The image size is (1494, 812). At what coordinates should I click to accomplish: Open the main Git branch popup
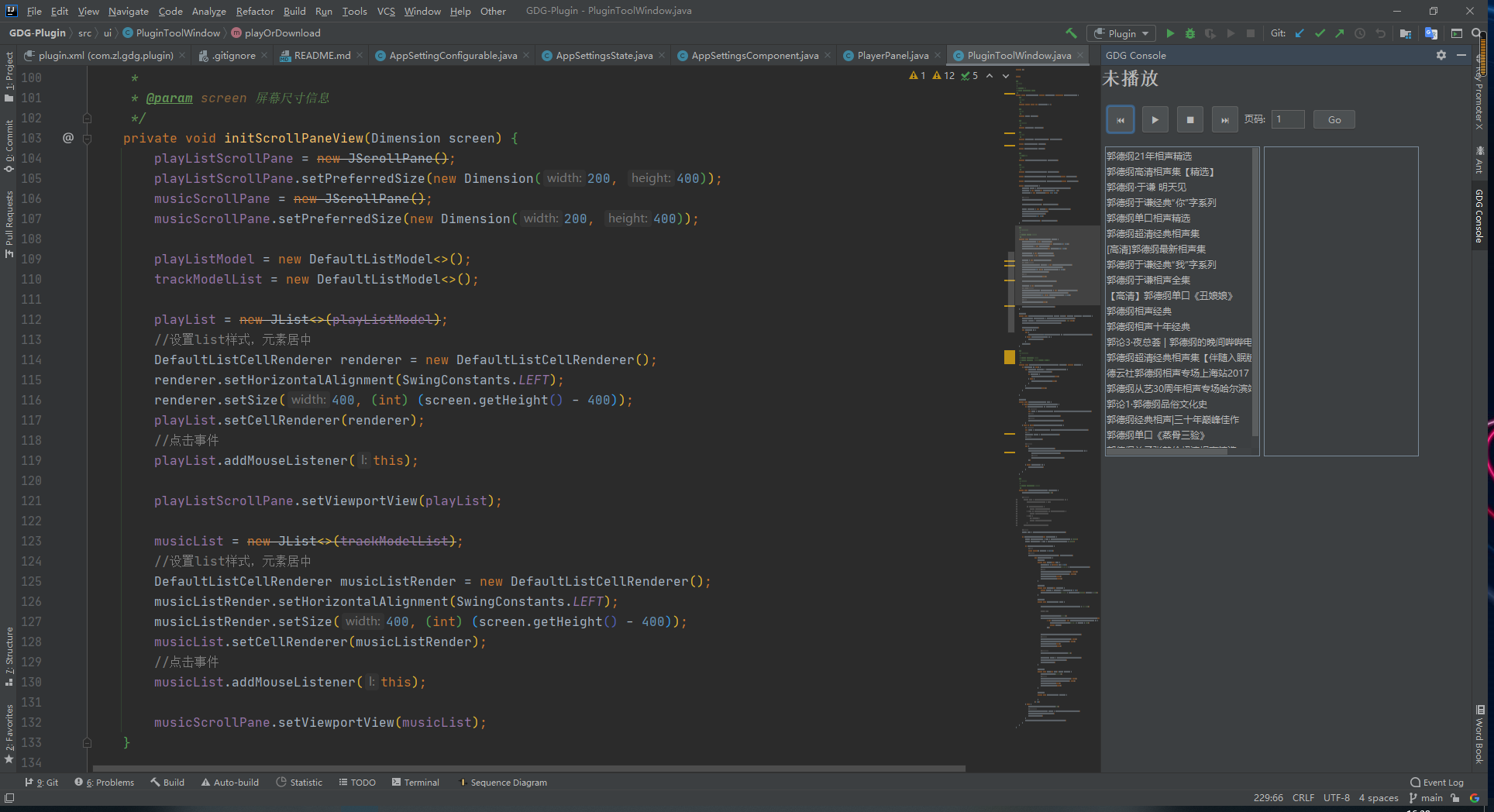pos(1426,798)
